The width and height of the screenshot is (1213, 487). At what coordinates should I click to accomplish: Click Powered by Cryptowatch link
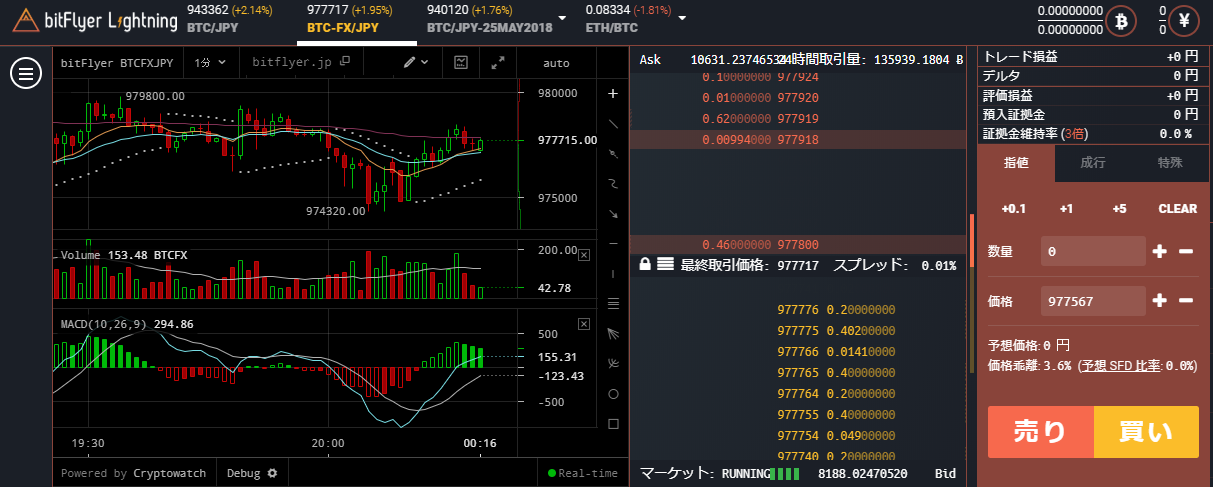134,473
